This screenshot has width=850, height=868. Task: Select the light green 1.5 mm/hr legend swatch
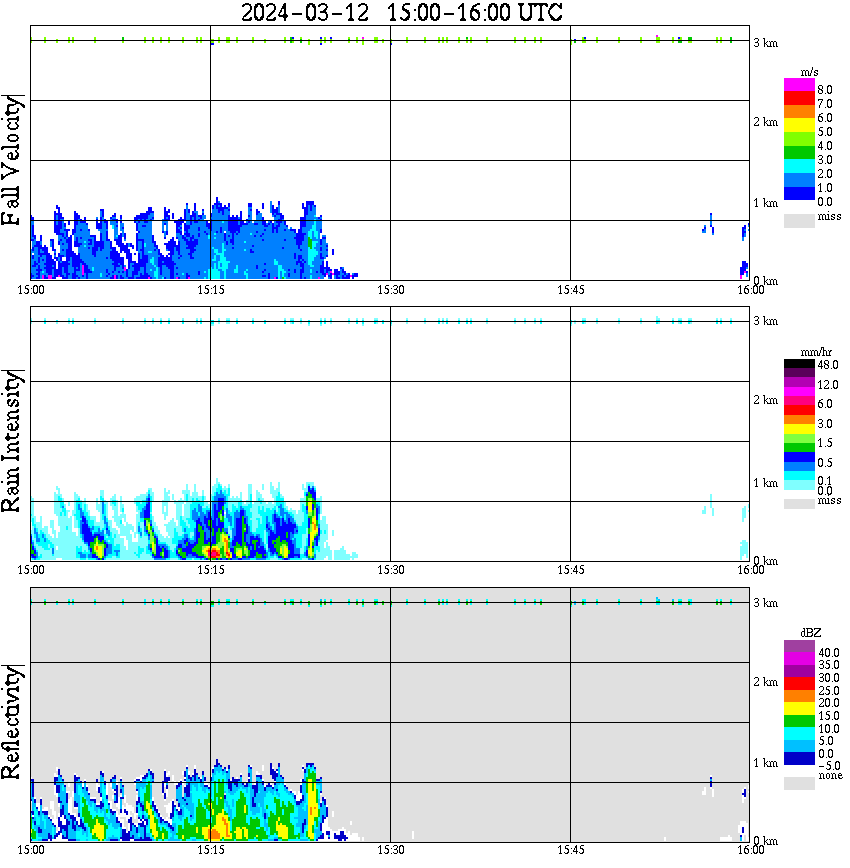click(x=799, y=438)
